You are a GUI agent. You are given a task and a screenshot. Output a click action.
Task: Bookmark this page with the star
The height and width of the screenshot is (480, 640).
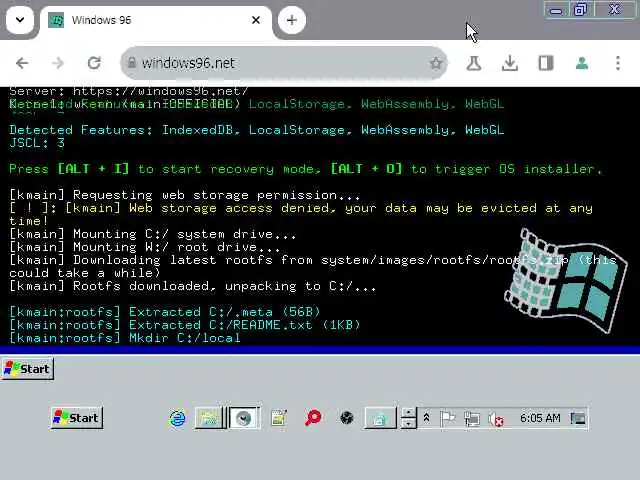point(436,63)
